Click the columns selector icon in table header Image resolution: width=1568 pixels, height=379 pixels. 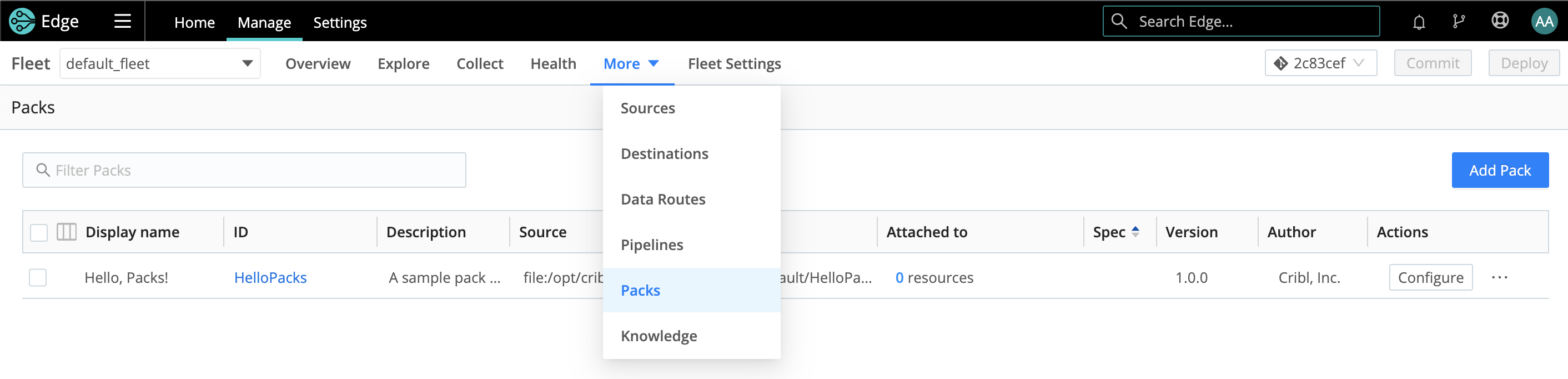66,232
